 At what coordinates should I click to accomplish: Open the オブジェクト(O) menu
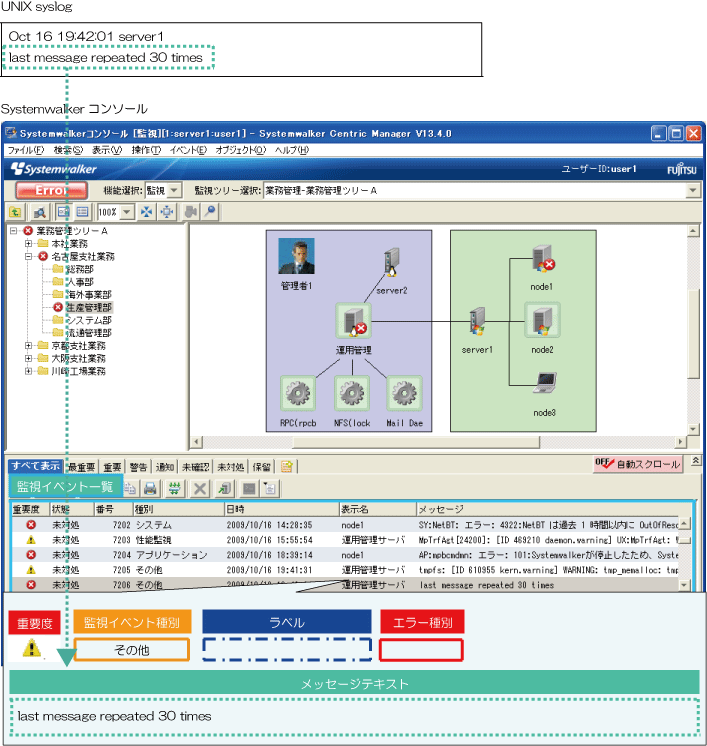[241, 150]
